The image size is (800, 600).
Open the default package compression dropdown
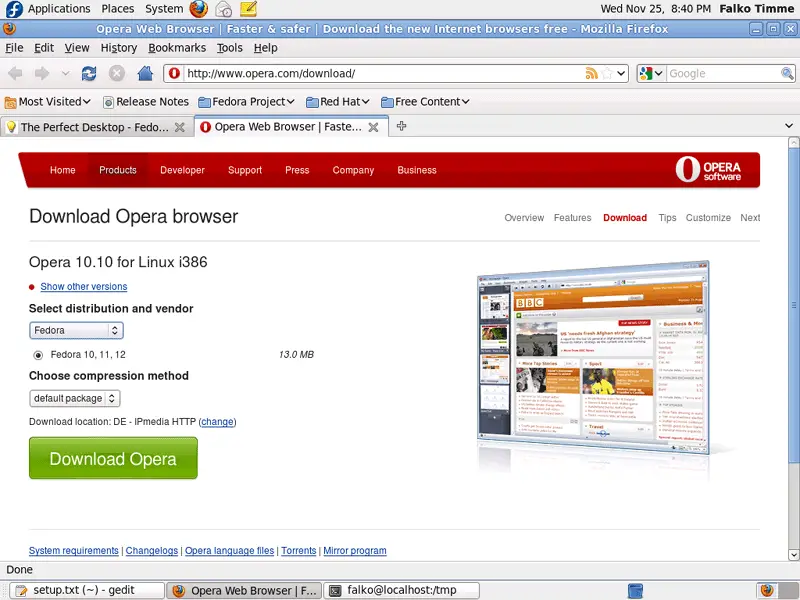point(74,398)
